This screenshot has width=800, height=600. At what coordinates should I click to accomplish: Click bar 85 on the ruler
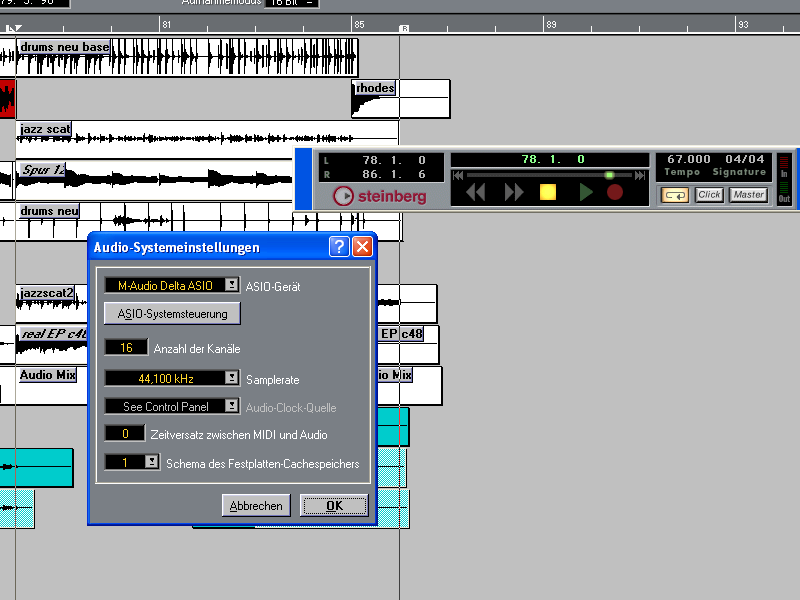pyautogui.click(x=359, y=24)
